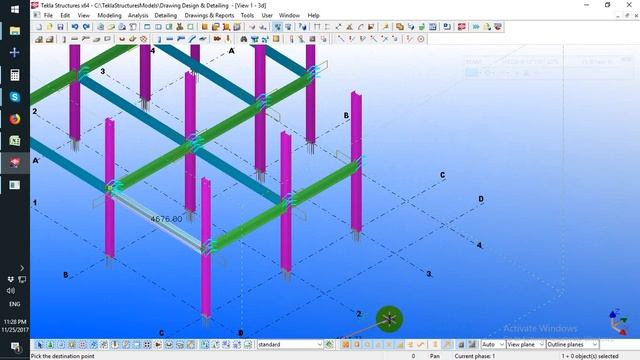Open the View plane dropdown
The width and height of the screenshot is (640, 360).
pyautogui.click(x=526, y=345)
